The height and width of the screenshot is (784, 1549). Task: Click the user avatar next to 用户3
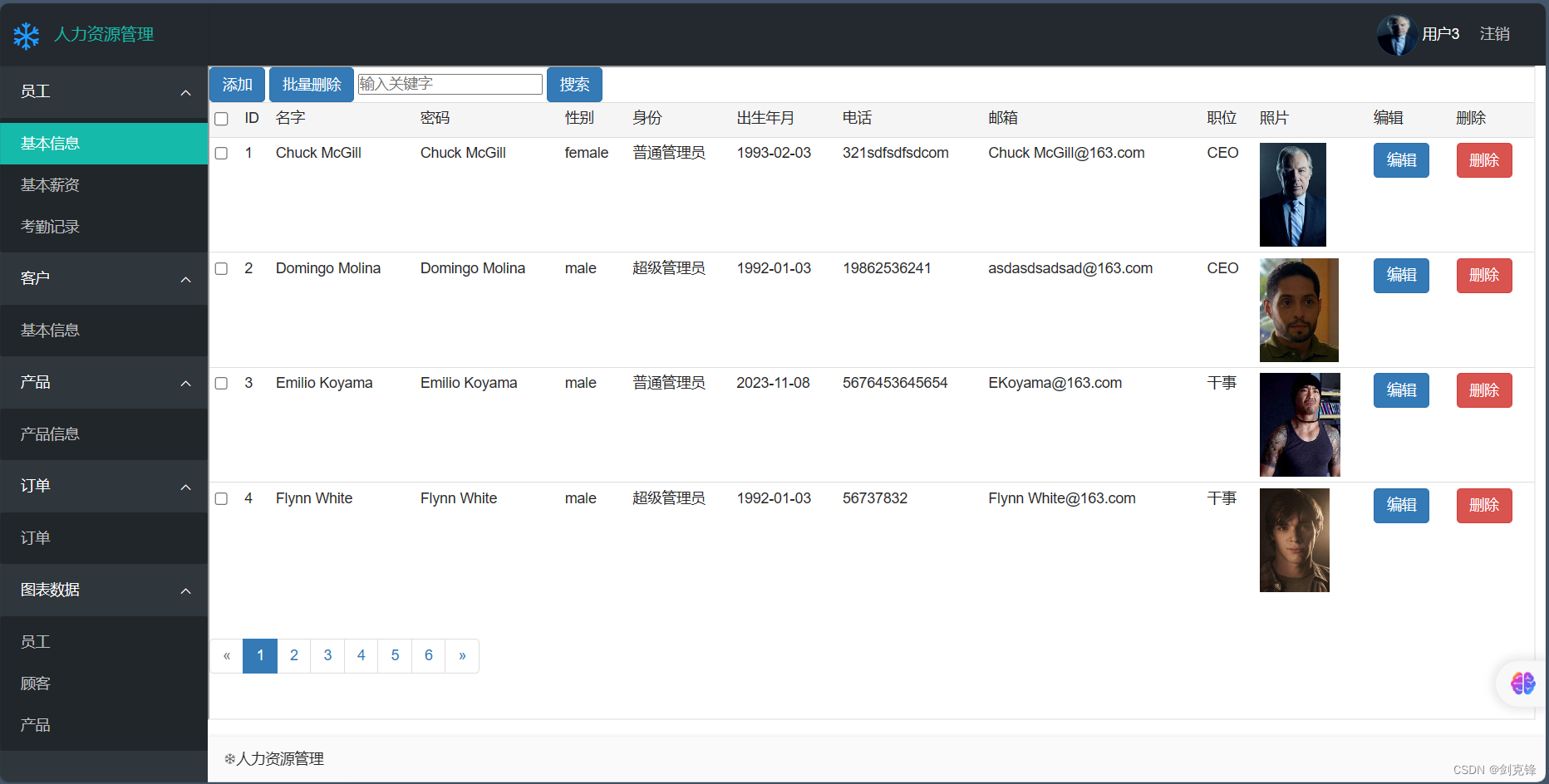coord(1397,34)
